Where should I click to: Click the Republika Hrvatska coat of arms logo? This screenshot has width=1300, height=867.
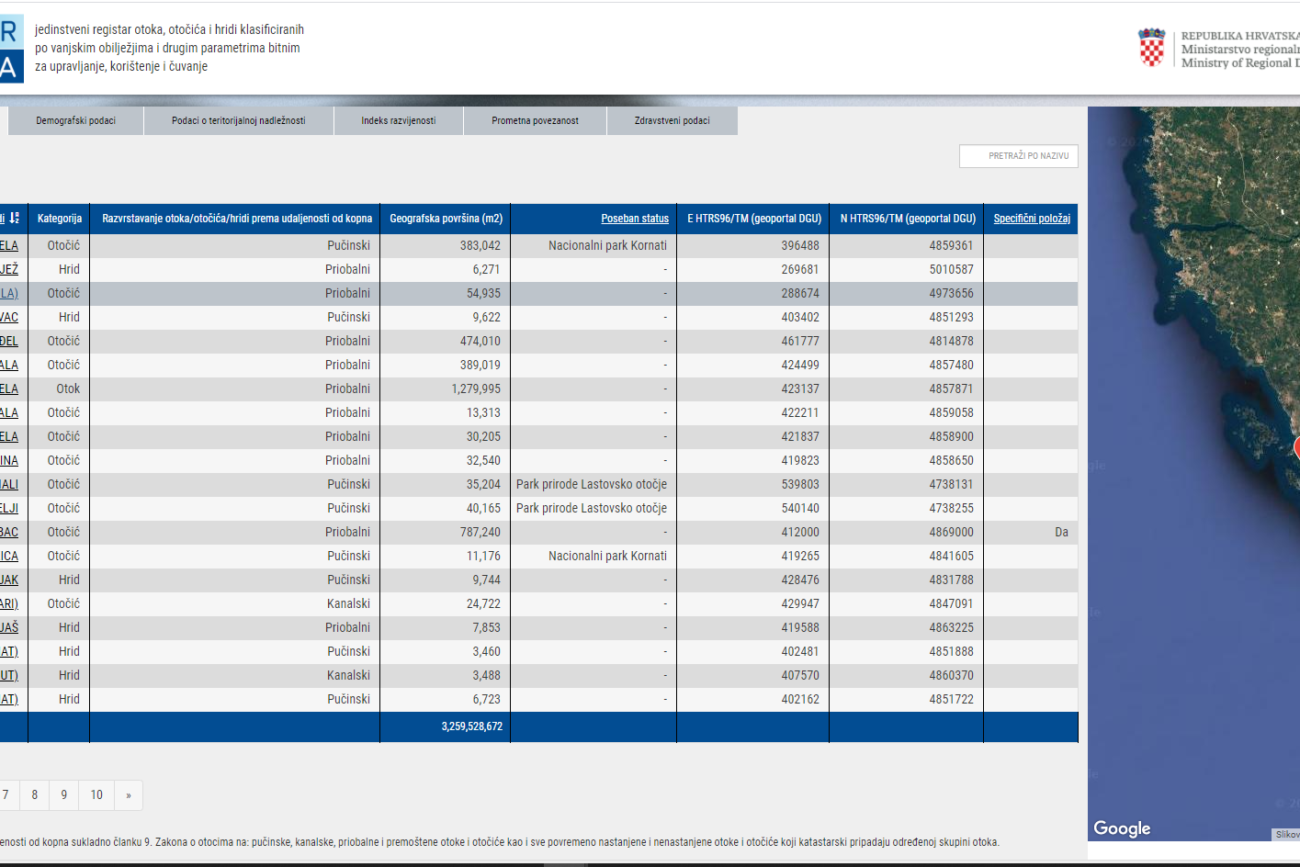pyautogui.click(x=1152, y=47)
